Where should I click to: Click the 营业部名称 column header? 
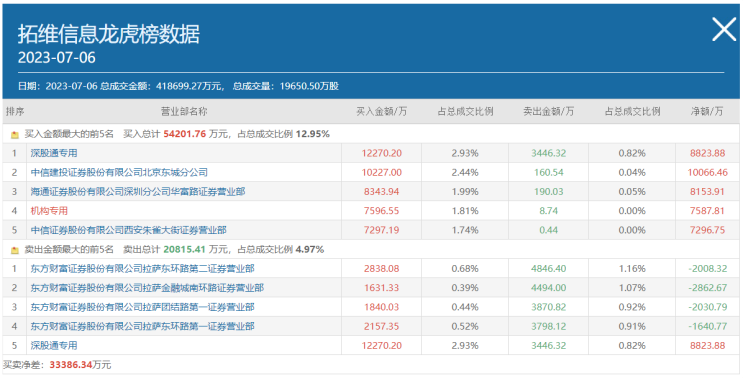click(184, 112)
